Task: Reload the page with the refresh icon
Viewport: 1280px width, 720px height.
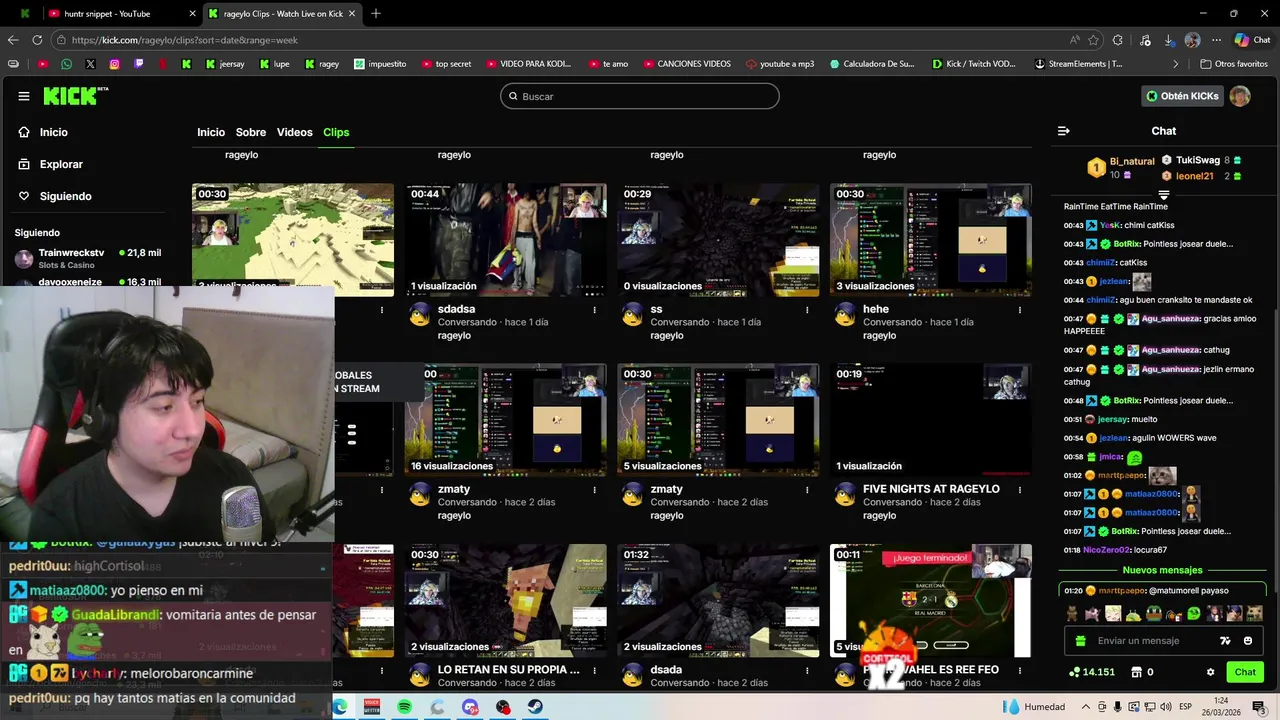Action: (37, 40)
